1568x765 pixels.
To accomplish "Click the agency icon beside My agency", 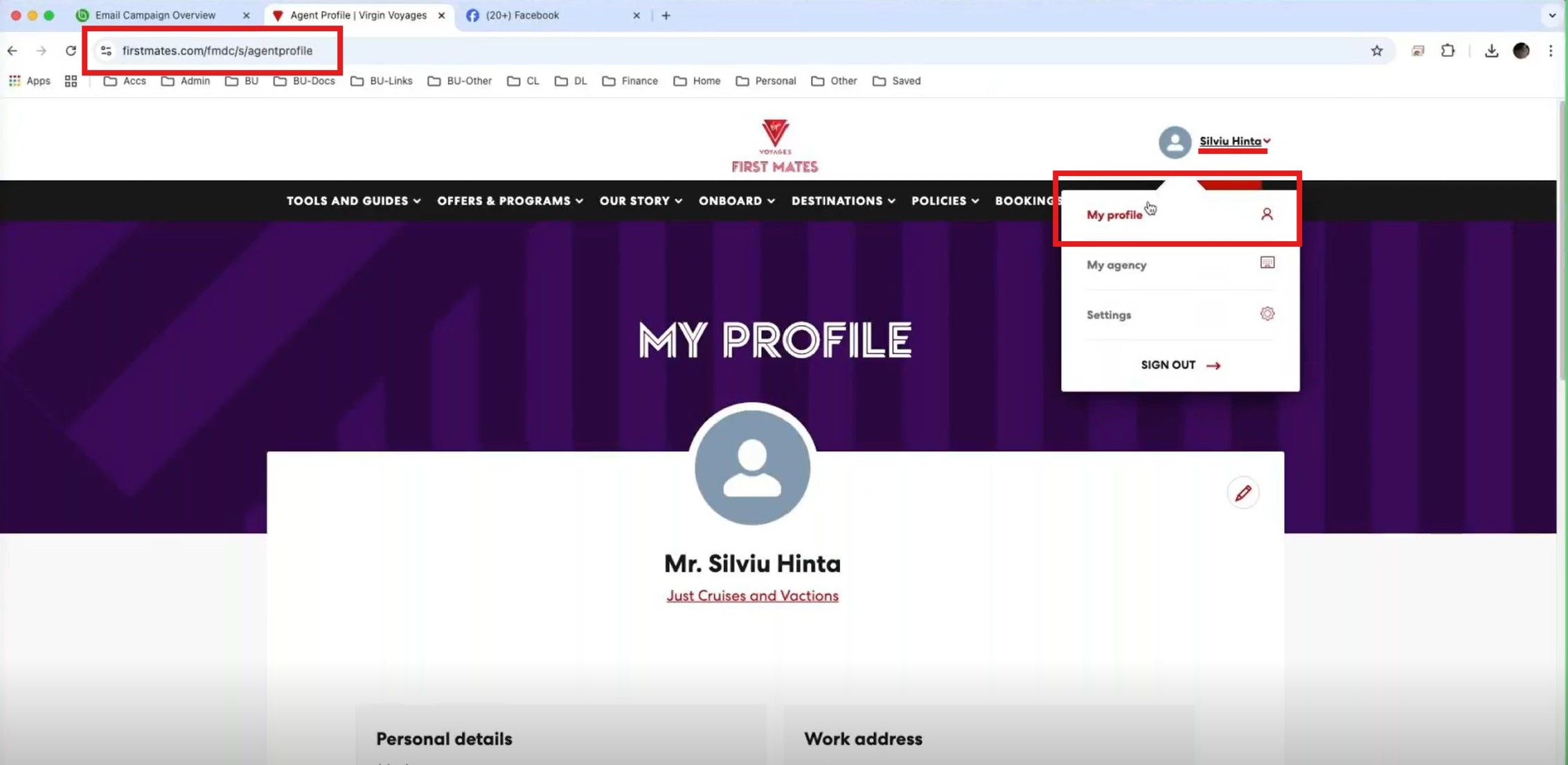I will [1267, 263].
